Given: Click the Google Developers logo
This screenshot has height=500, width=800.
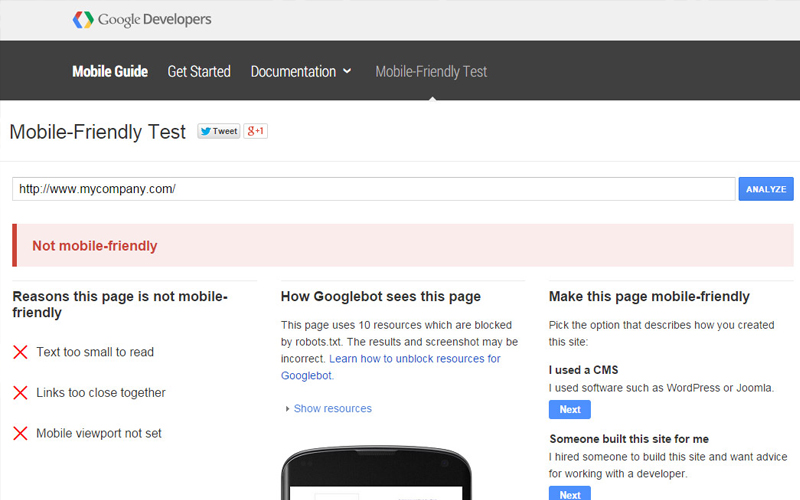Looking at the screenshot, I should [x=142, y=20].
